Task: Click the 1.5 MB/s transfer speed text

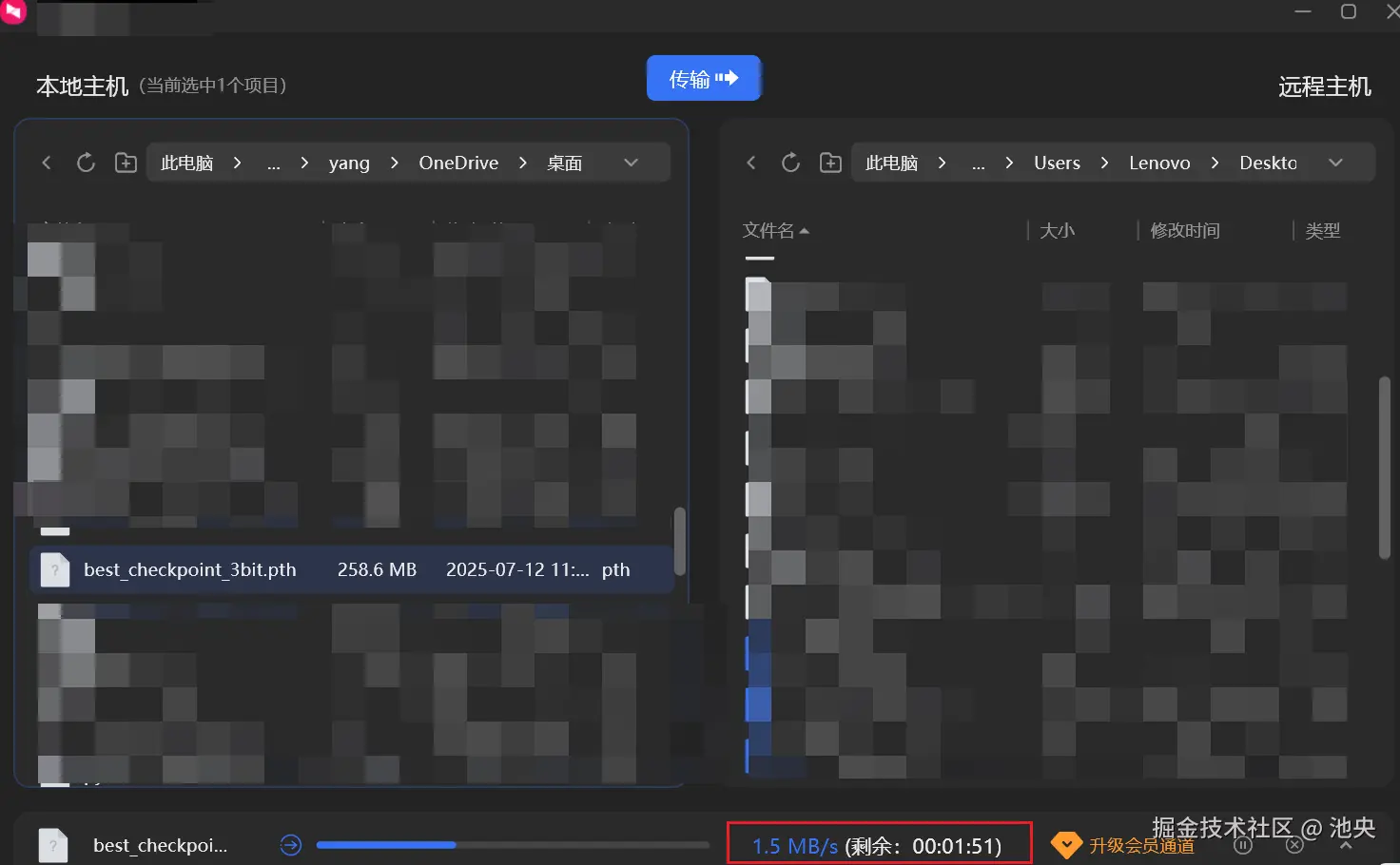Action: tap(795, 845)
